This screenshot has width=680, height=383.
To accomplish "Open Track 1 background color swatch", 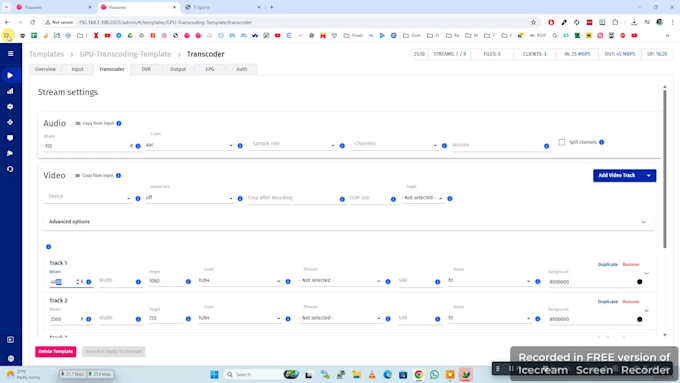I will (640, 282).
